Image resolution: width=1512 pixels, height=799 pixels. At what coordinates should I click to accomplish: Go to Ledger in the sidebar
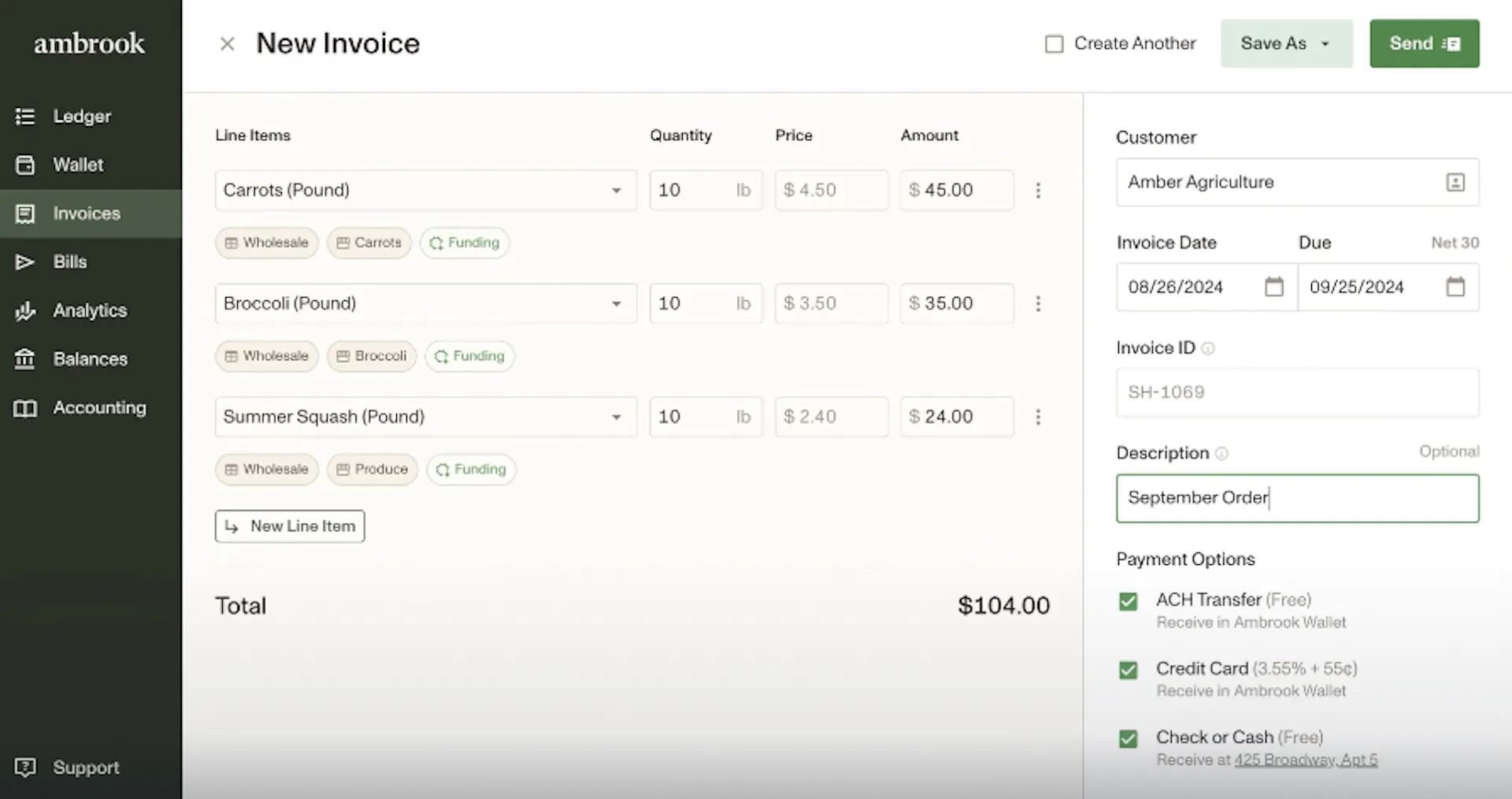[91, 117]
